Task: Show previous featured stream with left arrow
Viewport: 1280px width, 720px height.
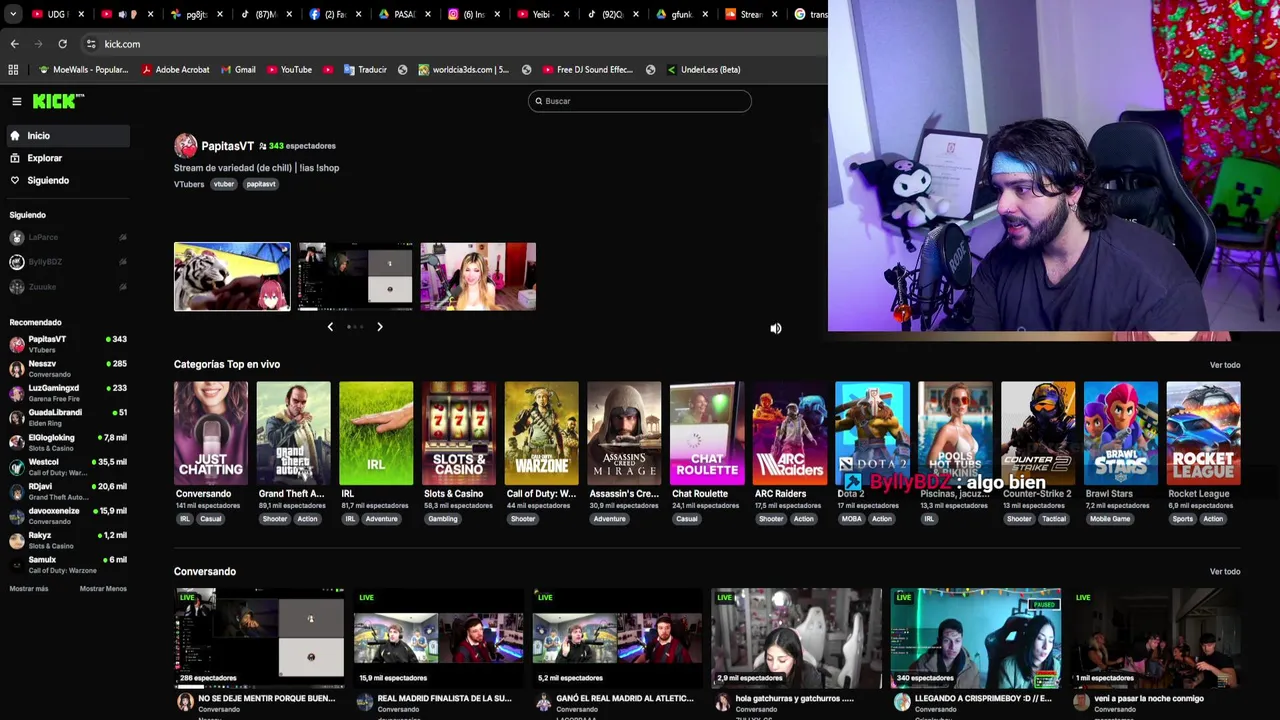Action: pos(330,327)
